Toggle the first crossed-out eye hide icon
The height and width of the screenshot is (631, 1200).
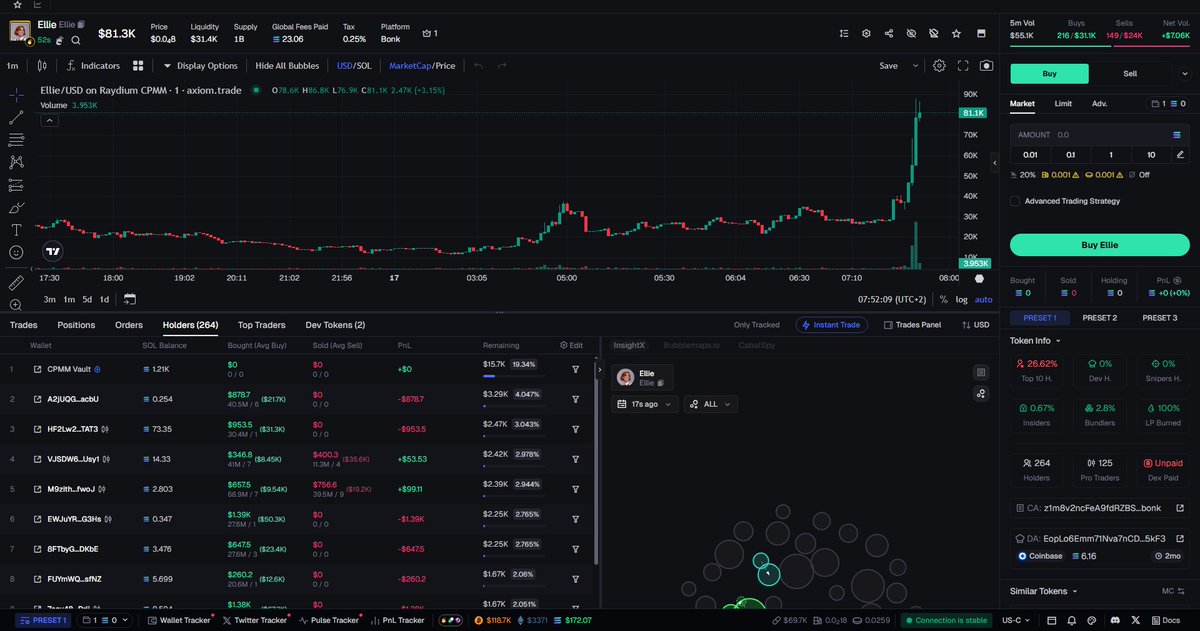tap(911, 33)
